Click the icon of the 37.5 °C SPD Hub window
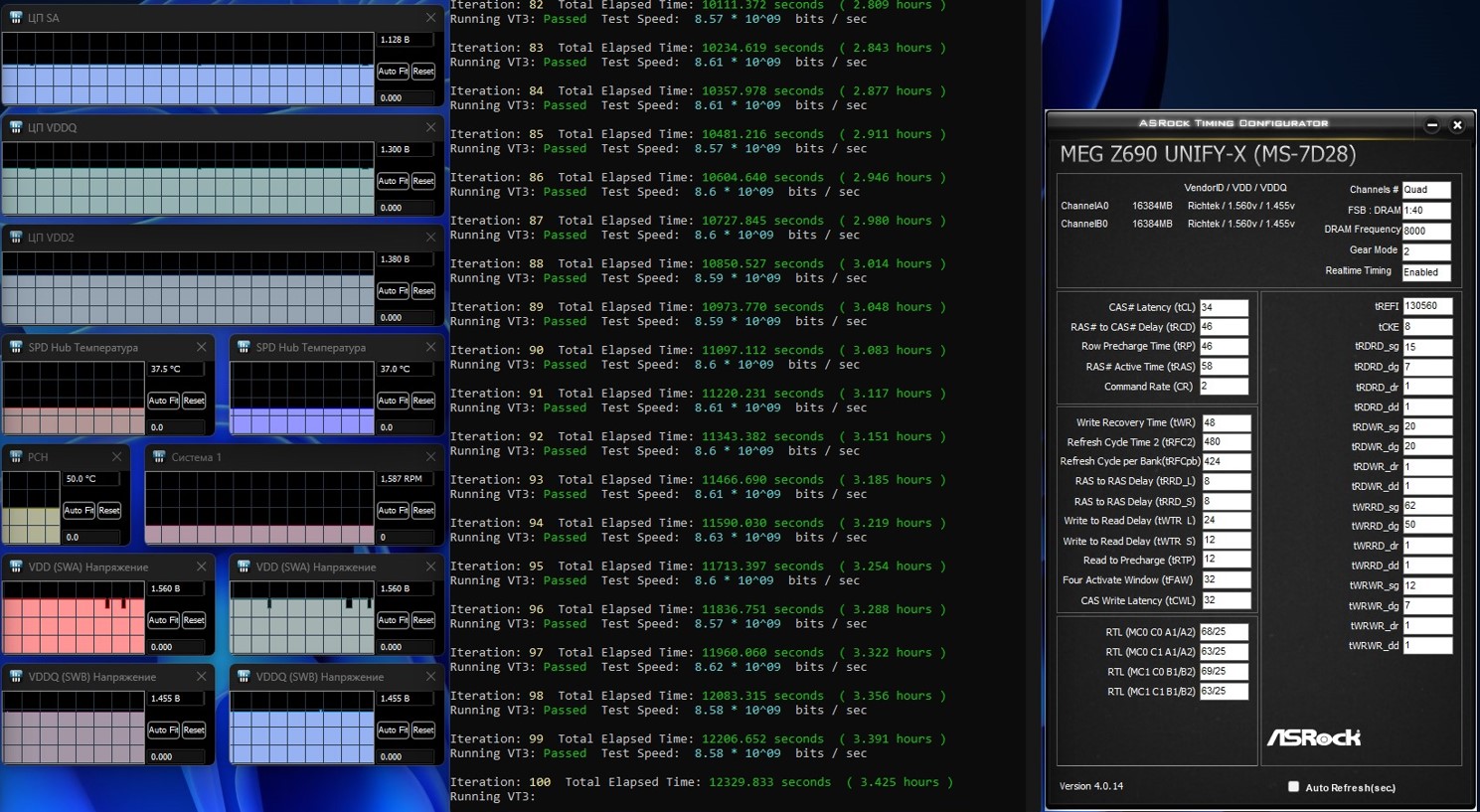Image resolution: width=1480 pixels, height=812 pixels. [x=16, y=347]
